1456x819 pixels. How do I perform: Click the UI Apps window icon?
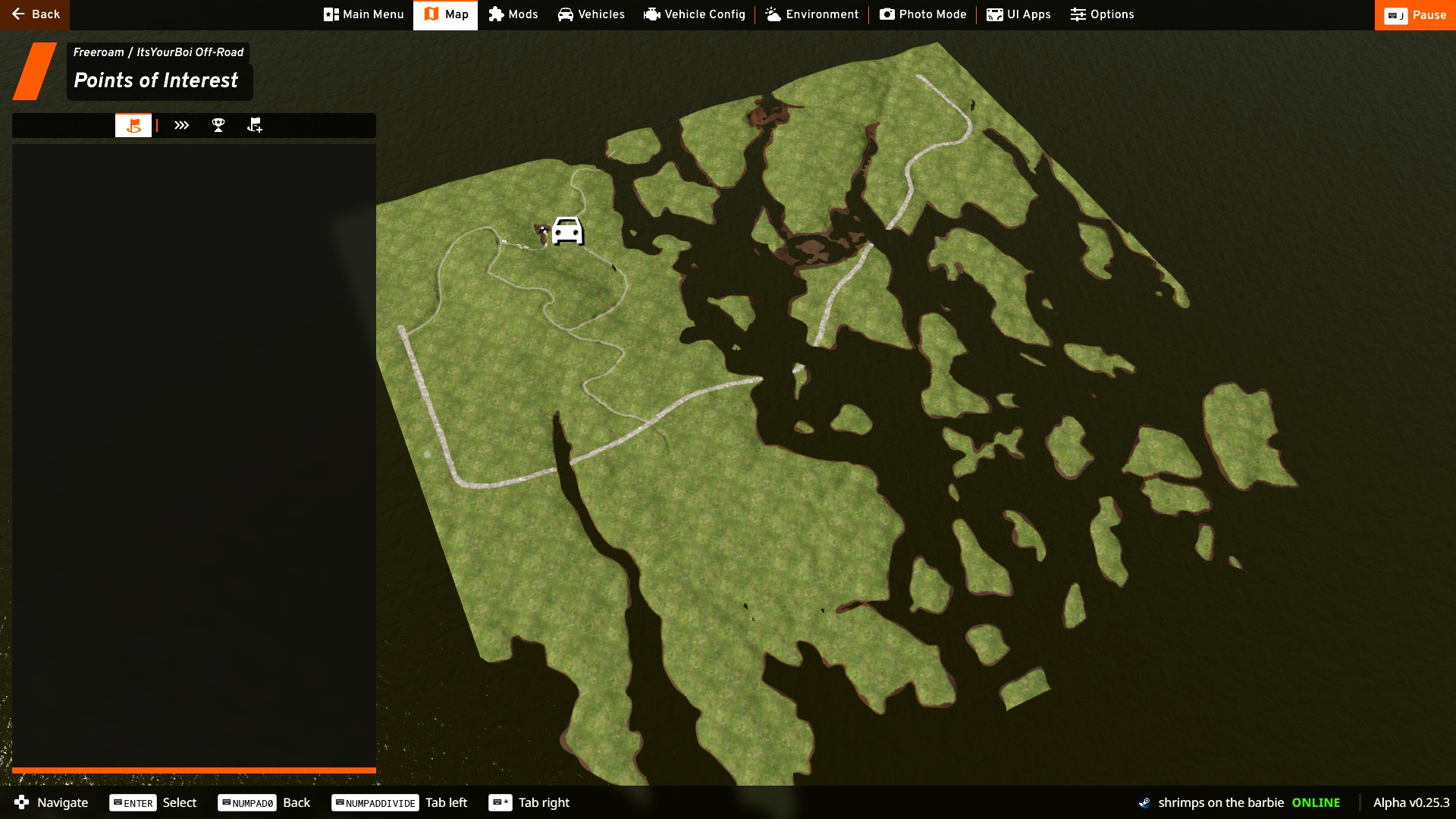[995, 14]
